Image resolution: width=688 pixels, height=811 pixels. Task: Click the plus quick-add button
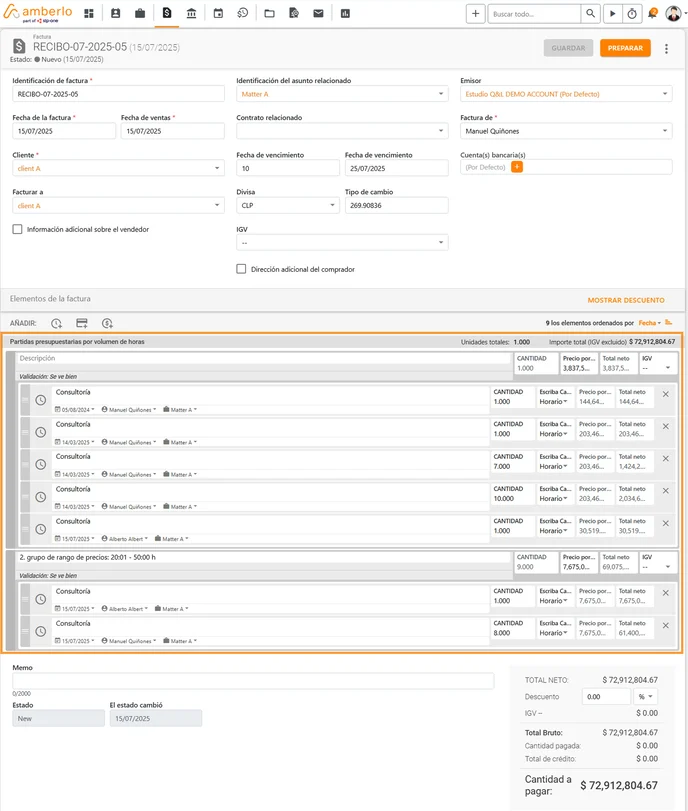tap(475, 14)
